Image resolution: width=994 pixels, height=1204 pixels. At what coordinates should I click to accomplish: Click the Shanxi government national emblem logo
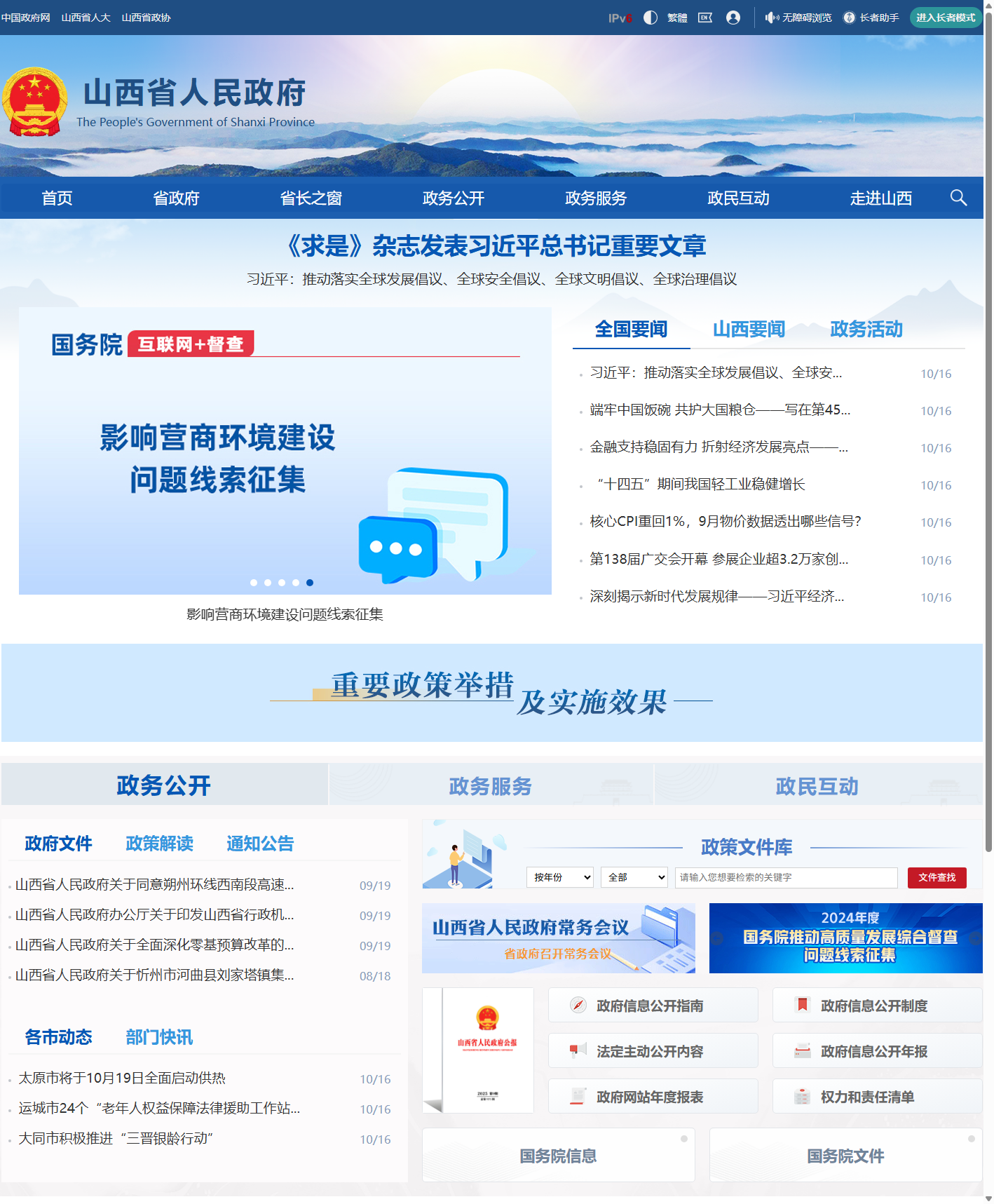(34, 102)
